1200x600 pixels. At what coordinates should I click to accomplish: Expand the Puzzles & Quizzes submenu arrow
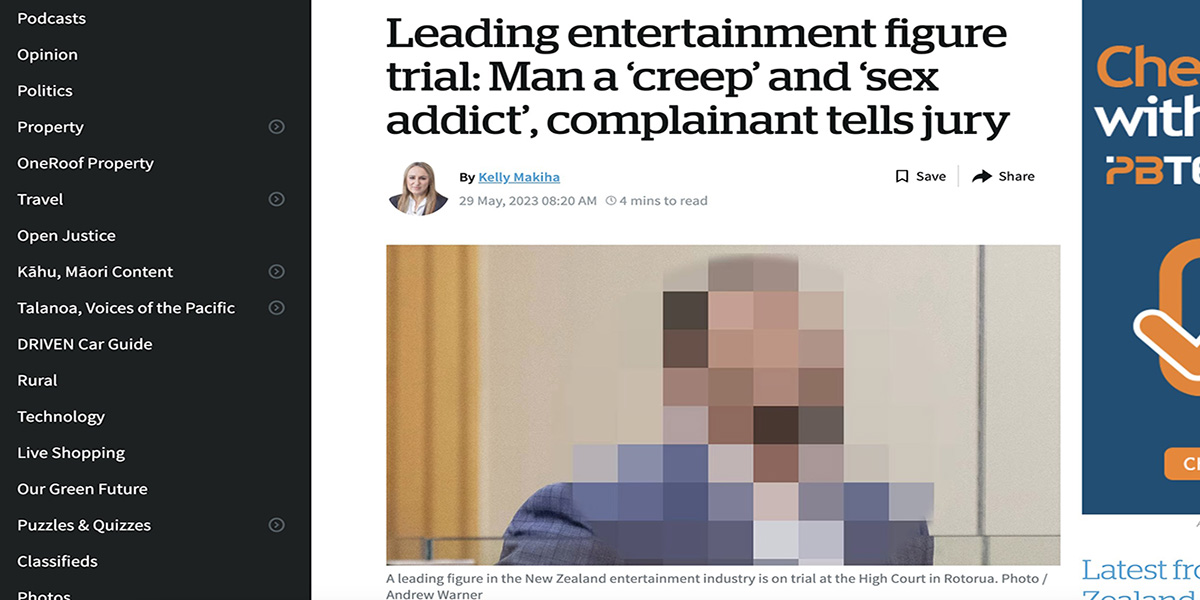[277, 525]
